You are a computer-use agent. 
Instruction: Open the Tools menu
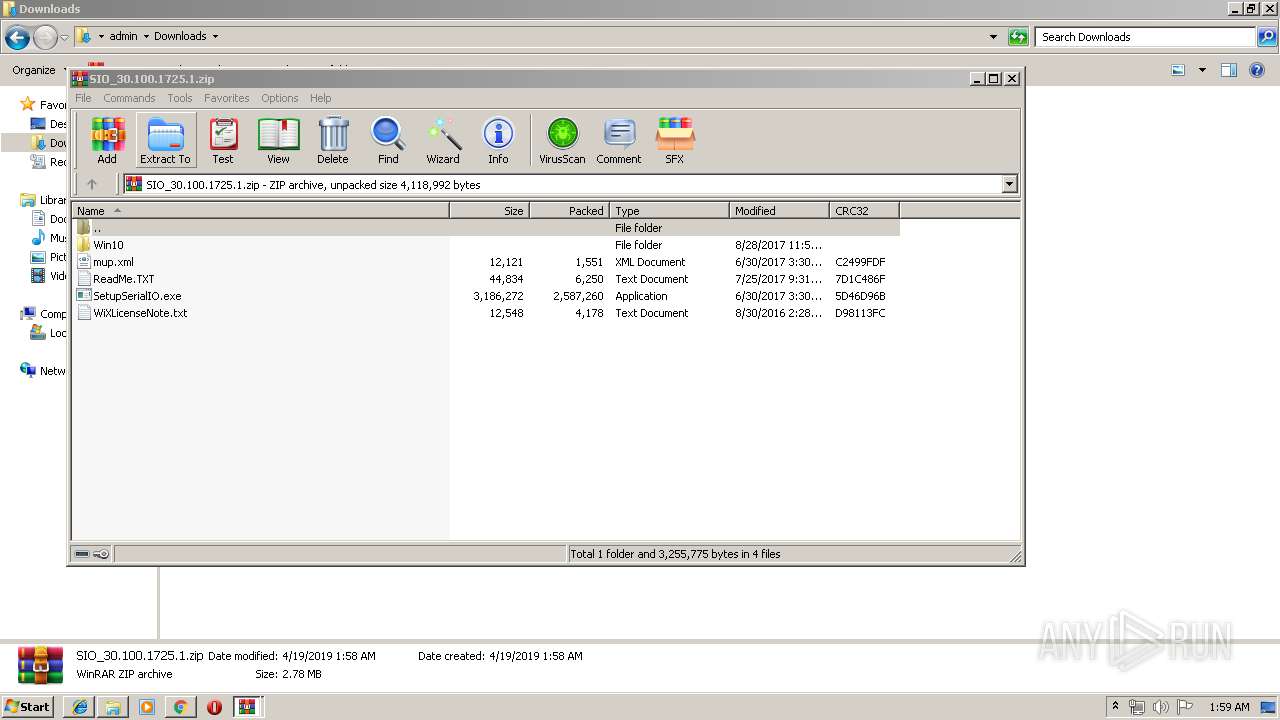180,98
